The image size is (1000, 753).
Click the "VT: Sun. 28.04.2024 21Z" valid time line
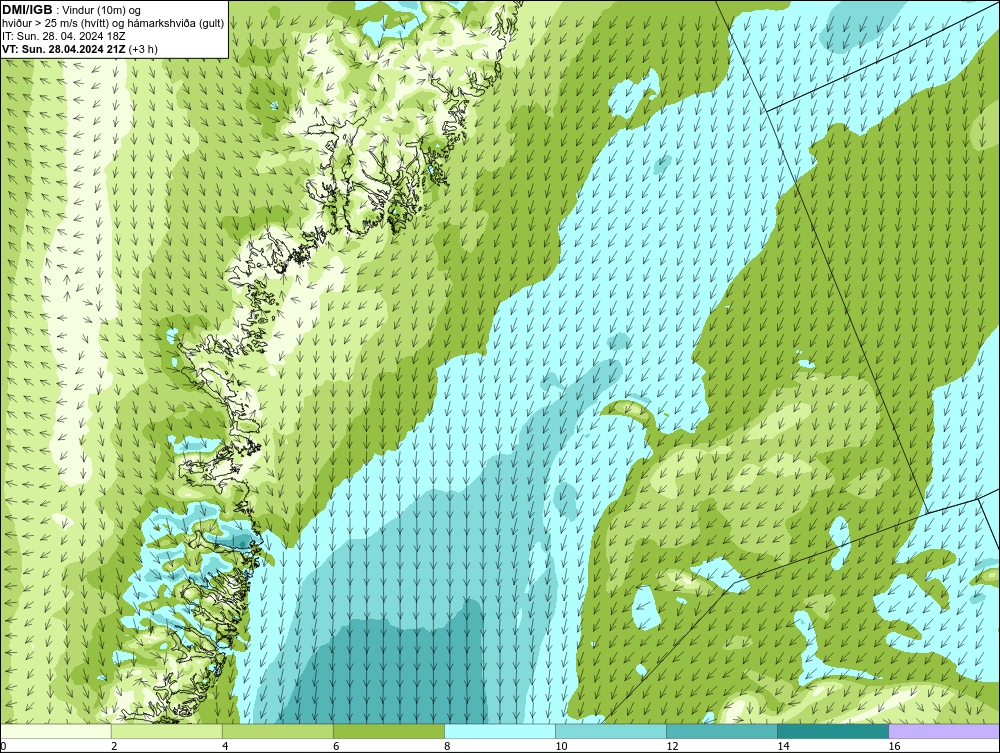pyautogui.click(x=64, y=49)
